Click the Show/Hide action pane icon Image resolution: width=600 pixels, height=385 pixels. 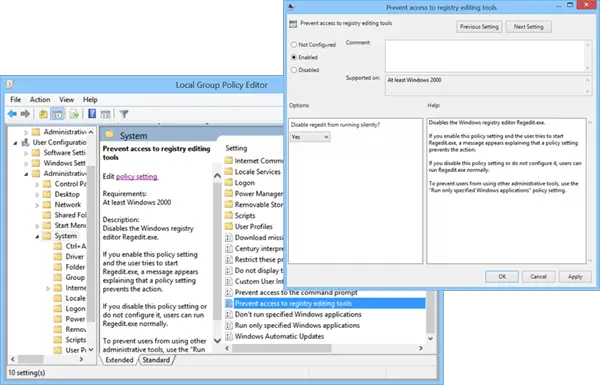[106, 114]
